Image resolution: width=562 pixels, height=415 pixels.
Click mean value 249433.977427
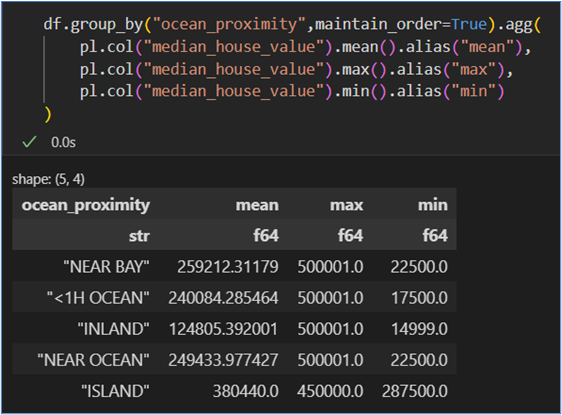(223, 360)
